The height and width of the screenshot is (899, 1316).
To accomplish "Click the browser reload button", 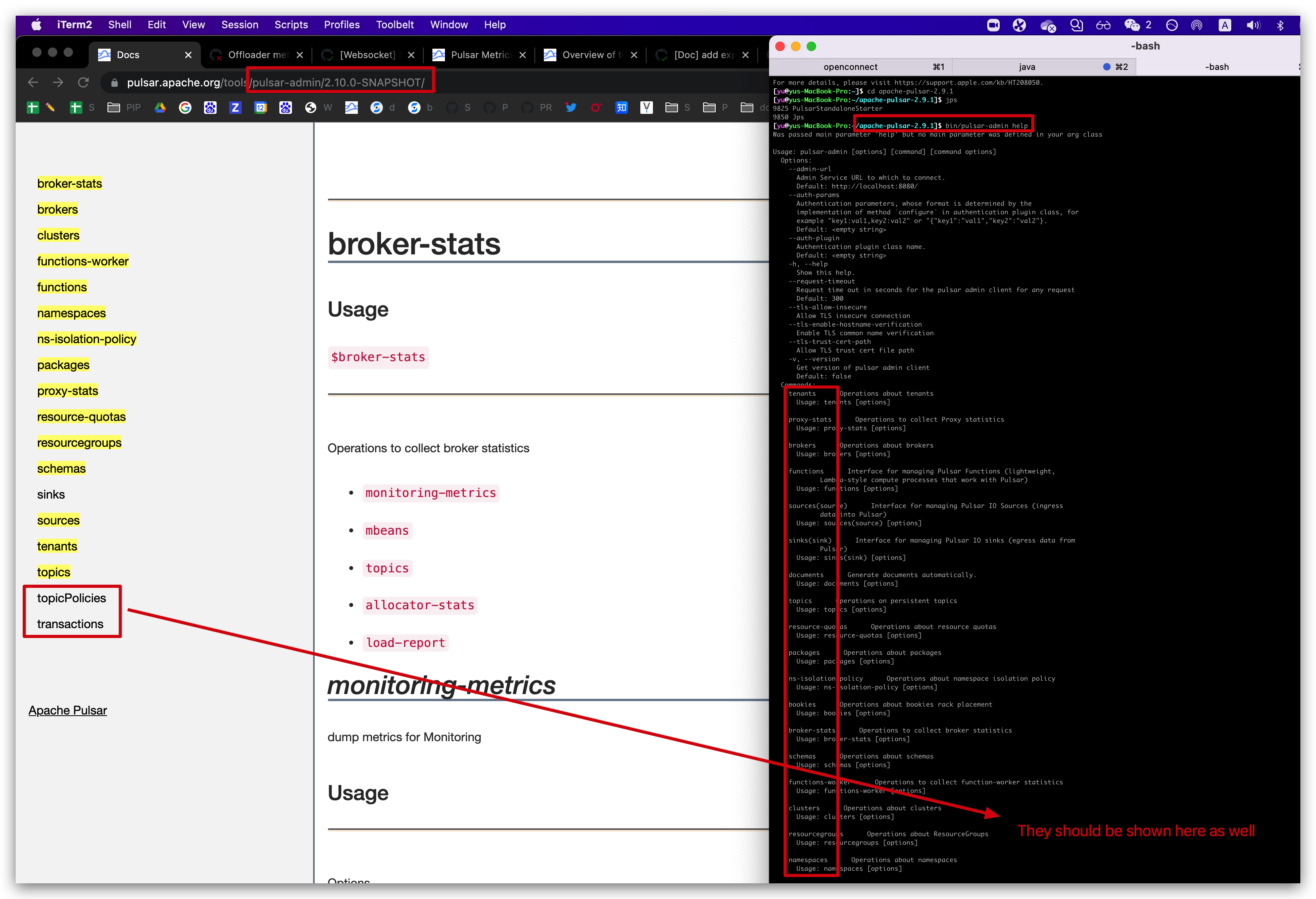I will [83, 83].
